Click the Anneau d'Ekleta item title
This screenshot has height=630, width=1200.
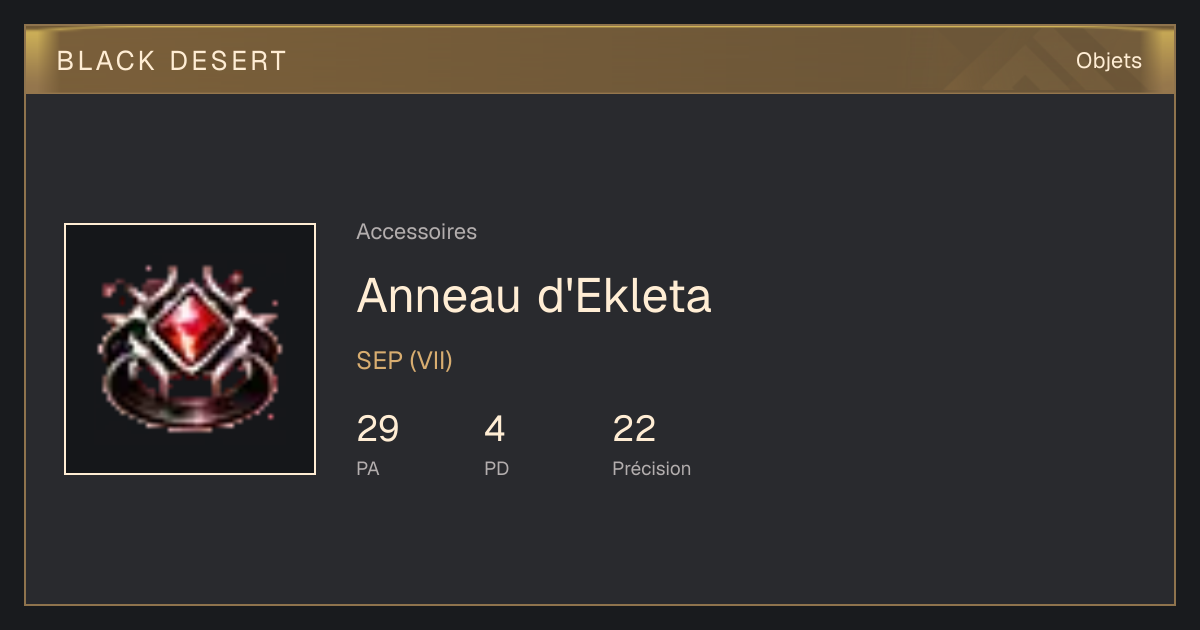click(534, 295)
